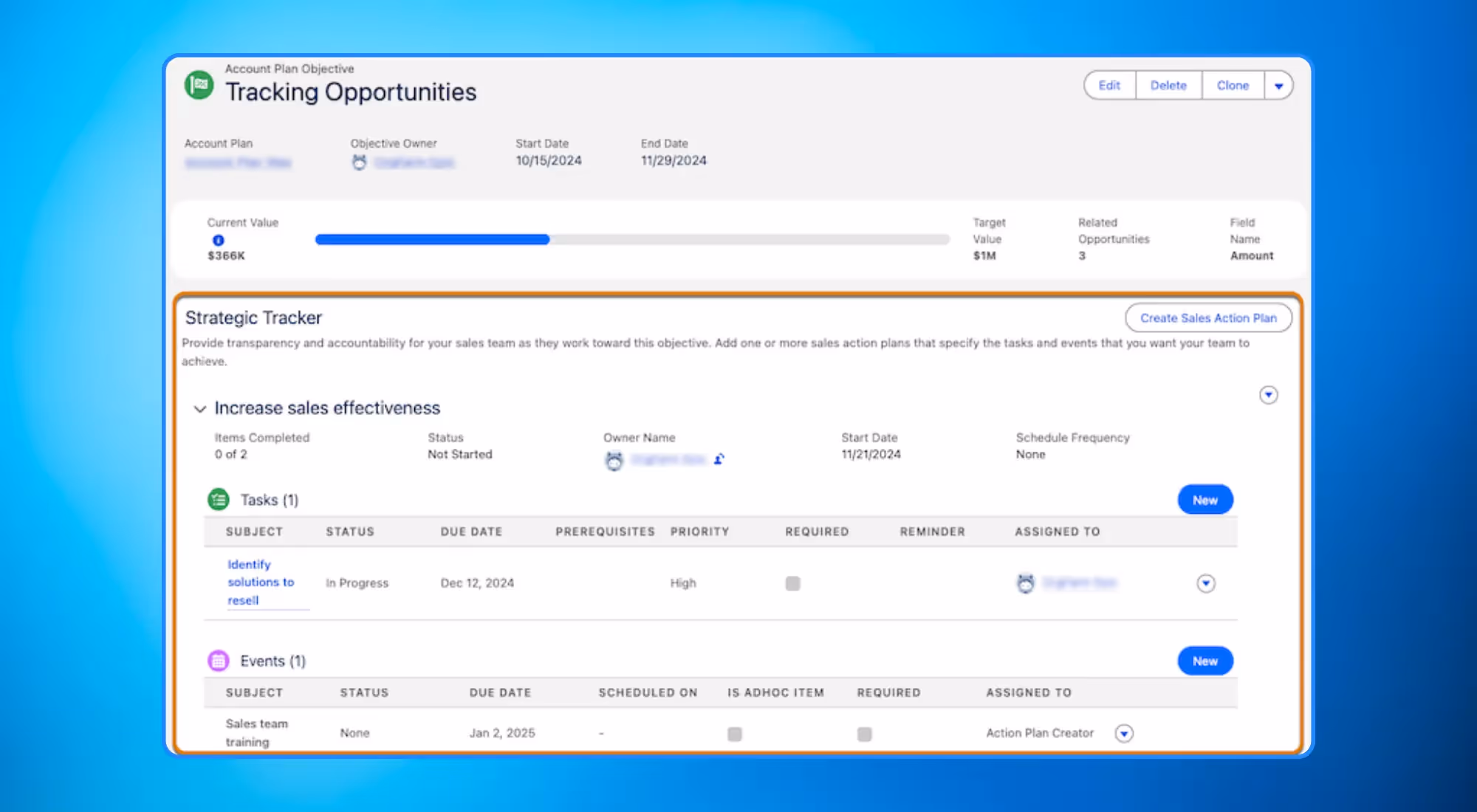Image resolution: width=1477 pixels, height=812 pixels.
Task: Click the Tracking Opportunities title
Action: pyautogui.click(x=351, y=92)
